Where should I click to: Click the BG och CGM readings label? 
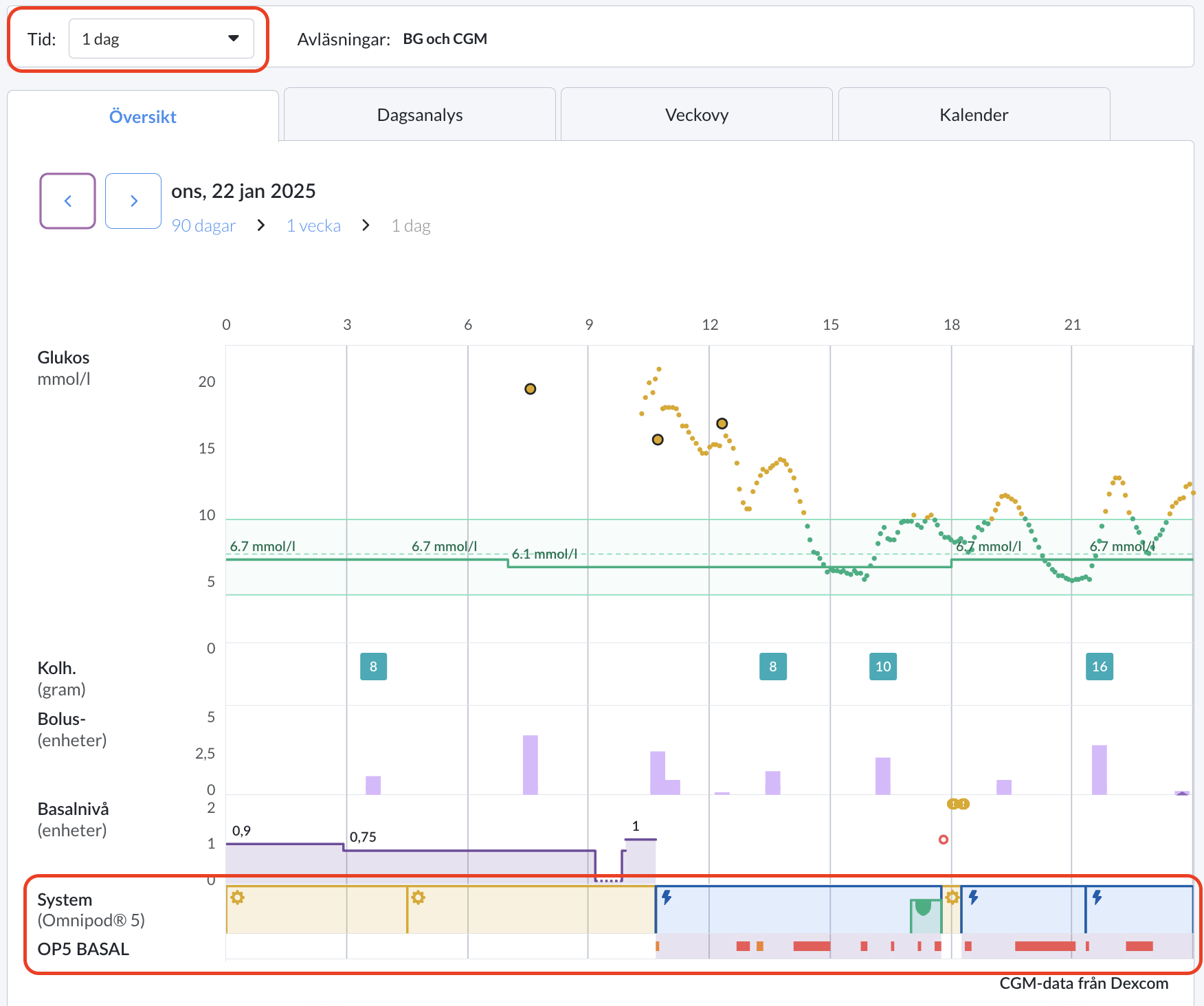click(x=445, y=39)
